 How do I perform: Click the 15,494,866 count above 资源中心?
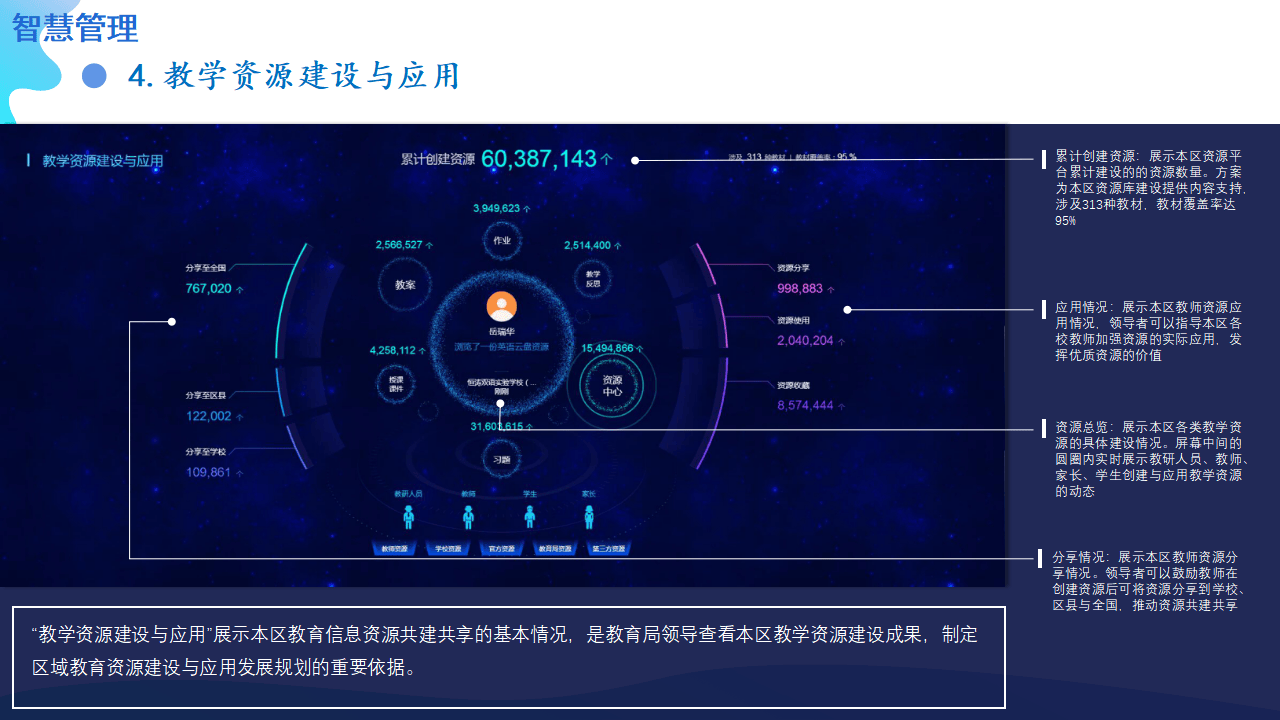pyautogui.click(x=607, y=348)
